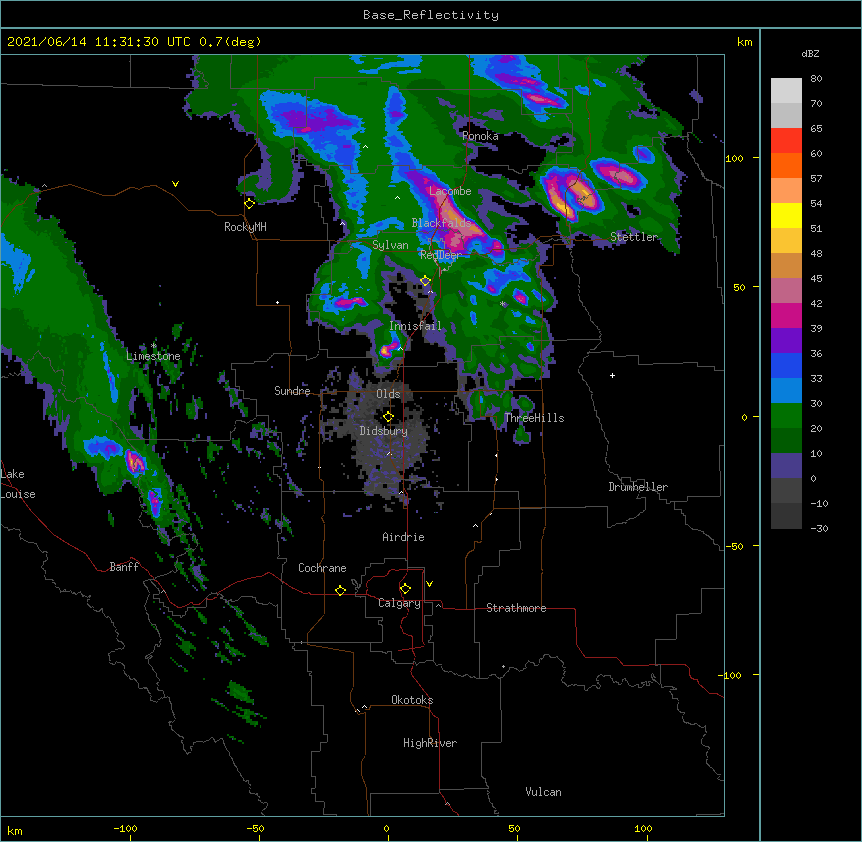
Task: Click the yellow diamond marker below RedDeer
Action: [x=425, y=281]
